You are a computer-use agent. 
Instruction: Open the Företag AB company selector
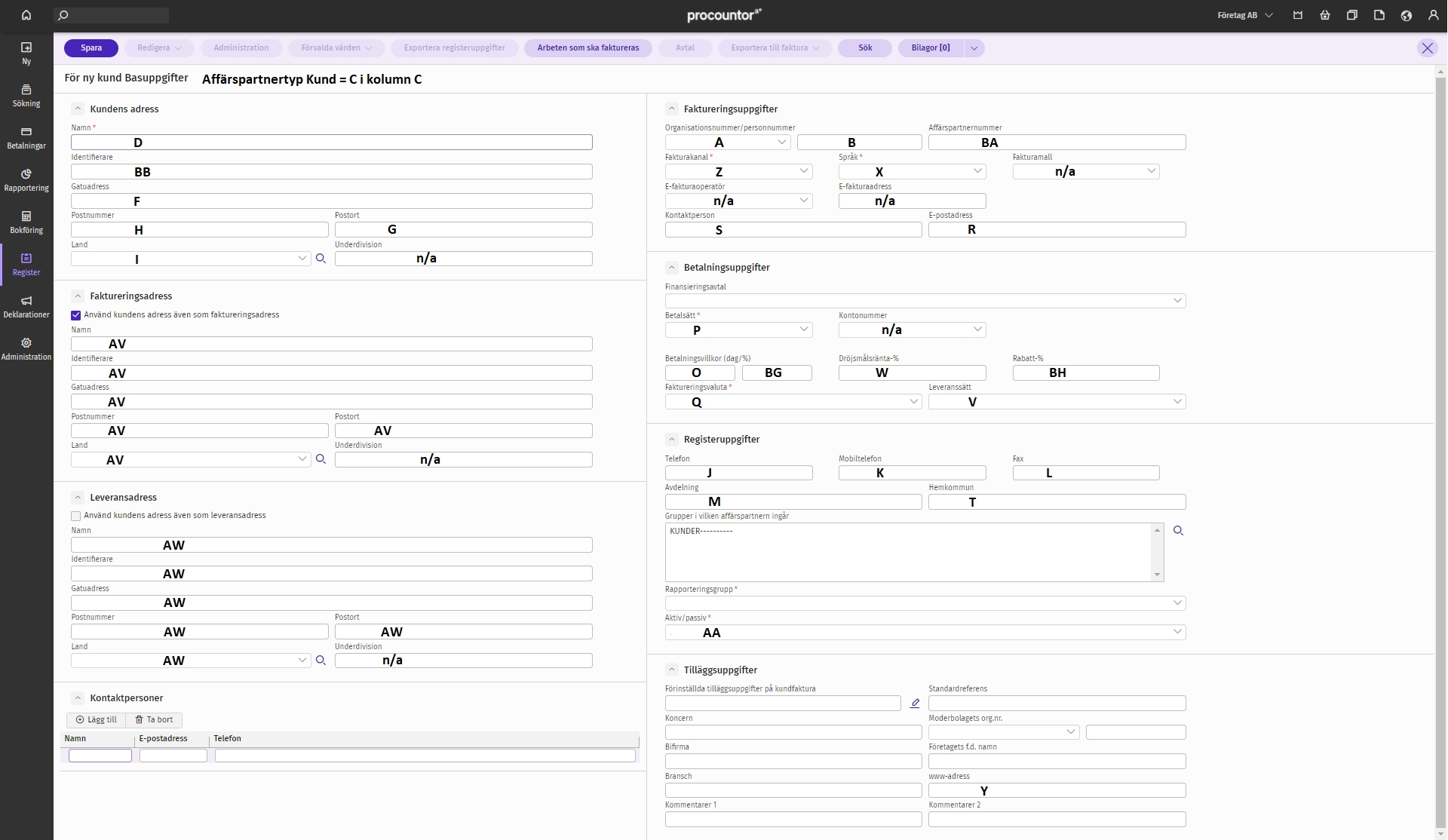[x=1244, y=15]
